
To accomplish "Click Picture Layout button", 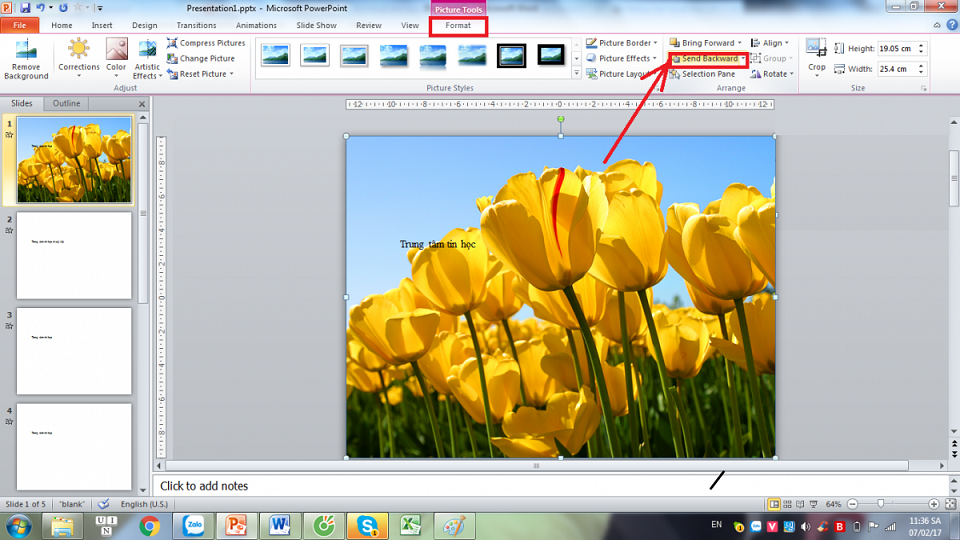I will click(618, 74).
